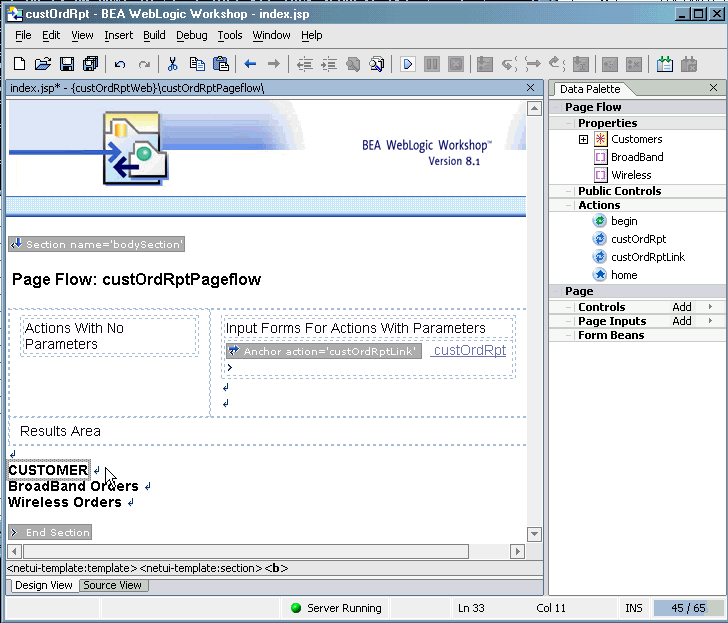Switch to Source View tab
Screen dimensions: 728x623
point(113,585)
